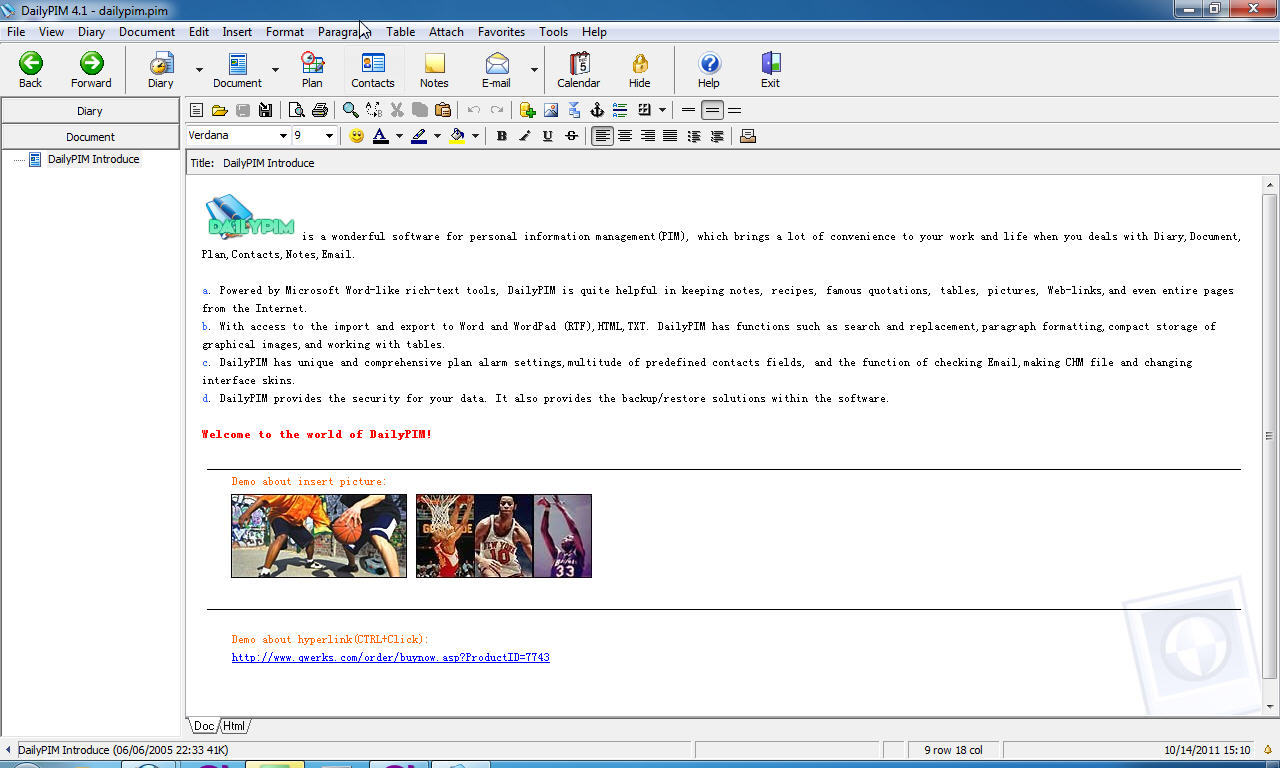Open the Plan module
This screenshot has width=1280, height=768.
pos(312,70)
